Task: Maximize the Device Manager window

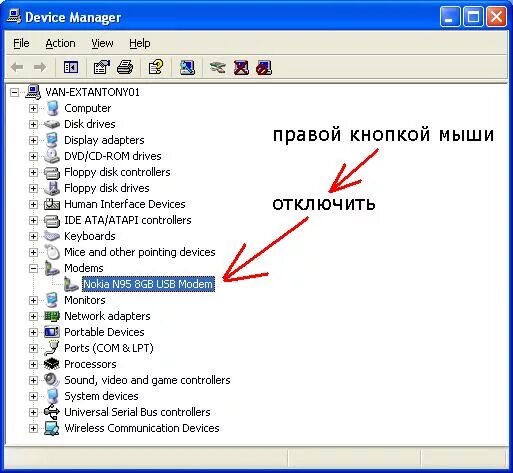Action: pyautogui.click(x=473, y=17)
